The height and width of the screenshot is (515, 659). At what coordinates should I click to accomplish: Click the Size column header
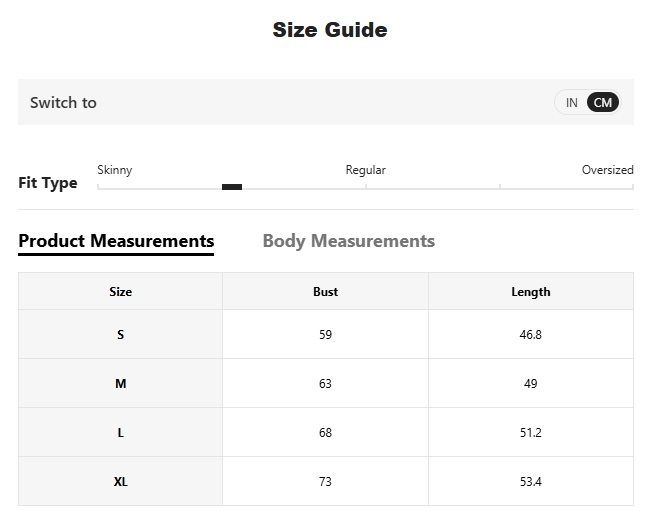[x=120, y=292]
